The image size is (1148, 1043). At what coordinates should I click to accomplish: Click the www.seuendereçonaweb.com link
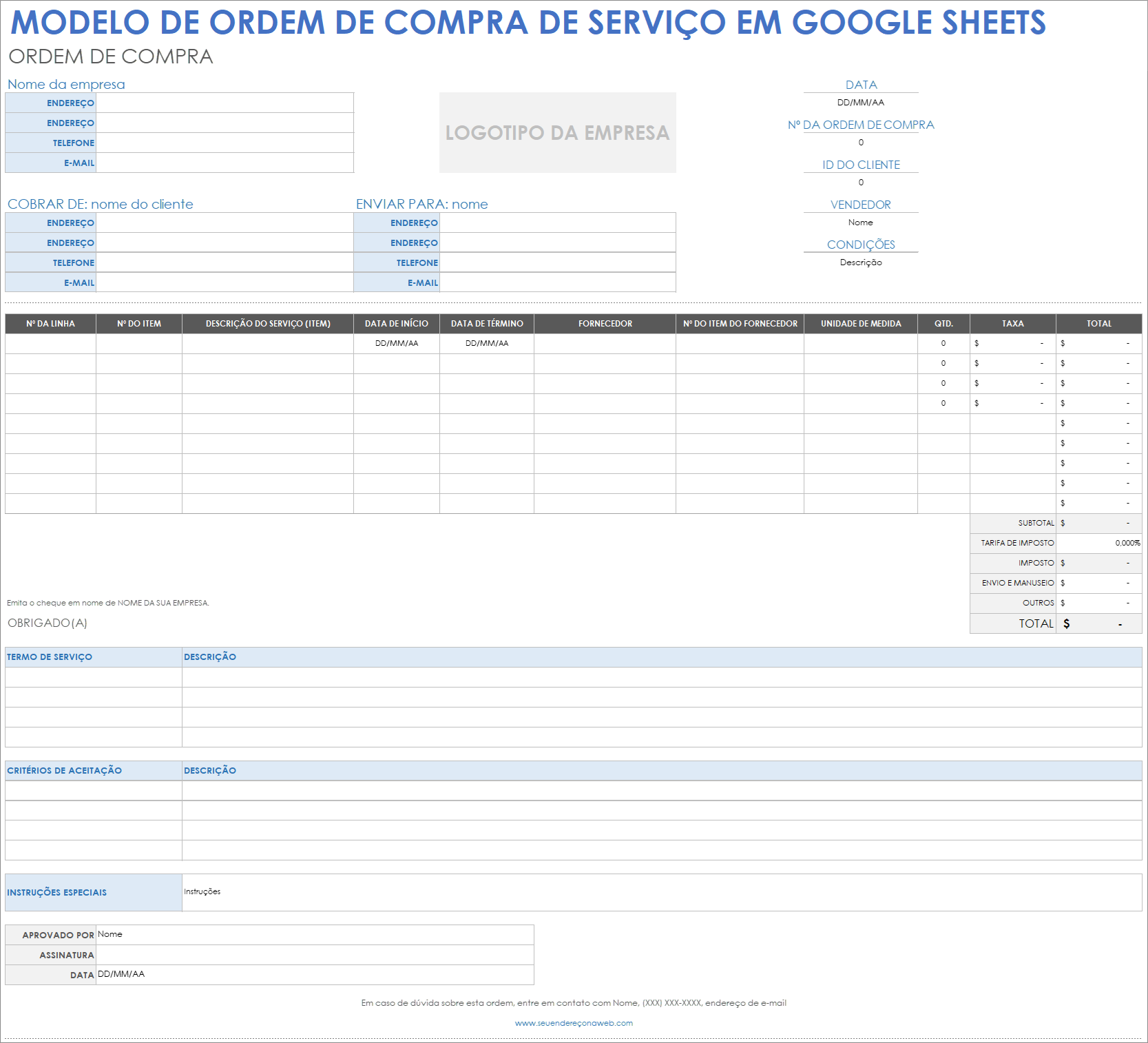573,1024
